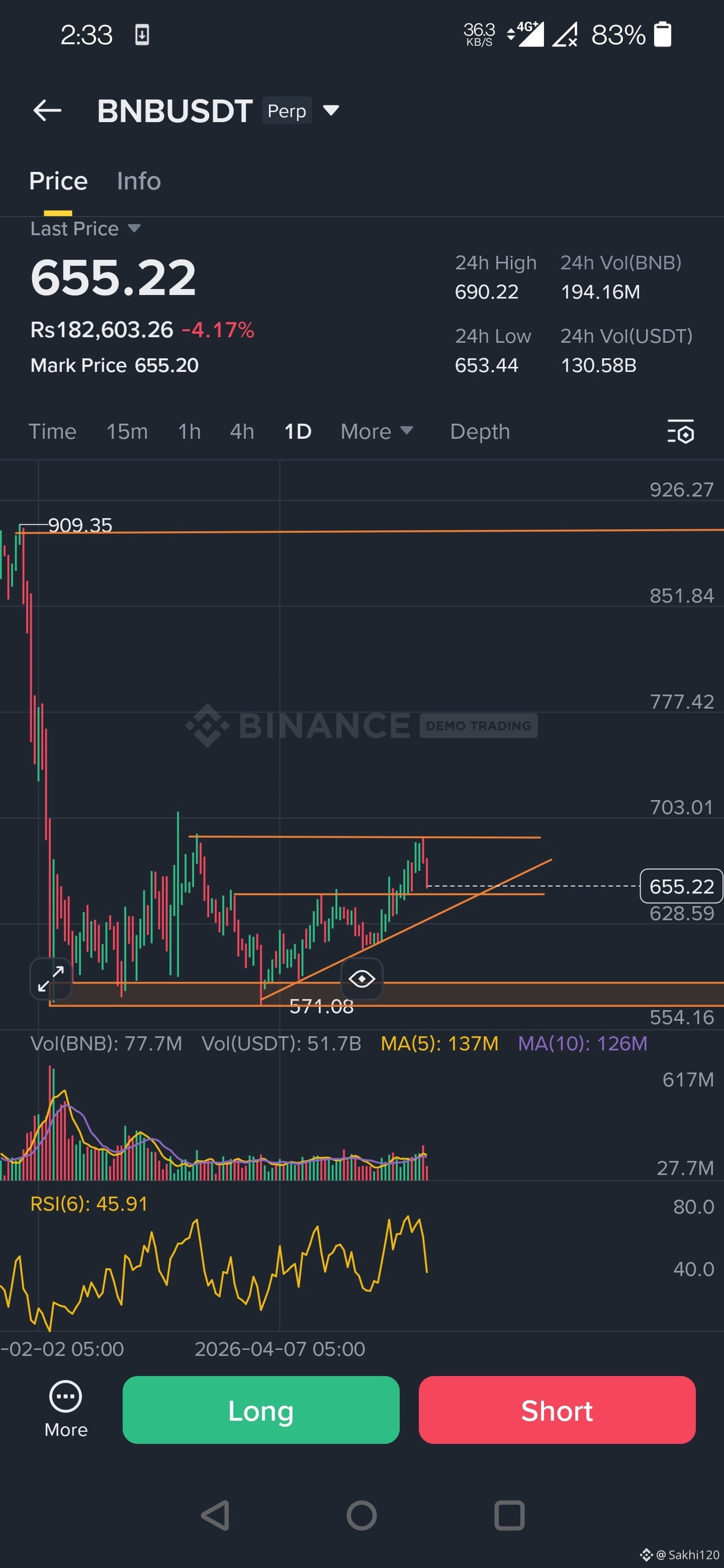Tap the Vol(USDT): 51.7B label

click(282, 1043)
